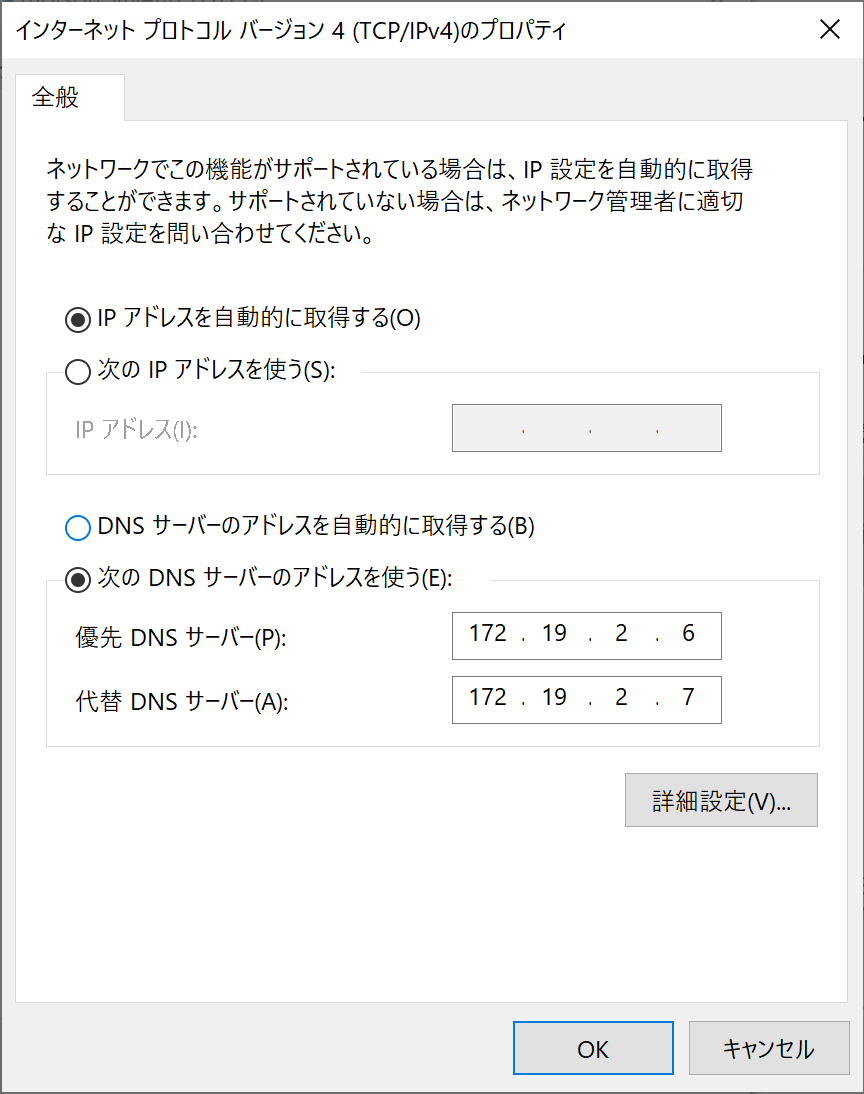Open 詳細設定(V)... advanced settings

721,800
